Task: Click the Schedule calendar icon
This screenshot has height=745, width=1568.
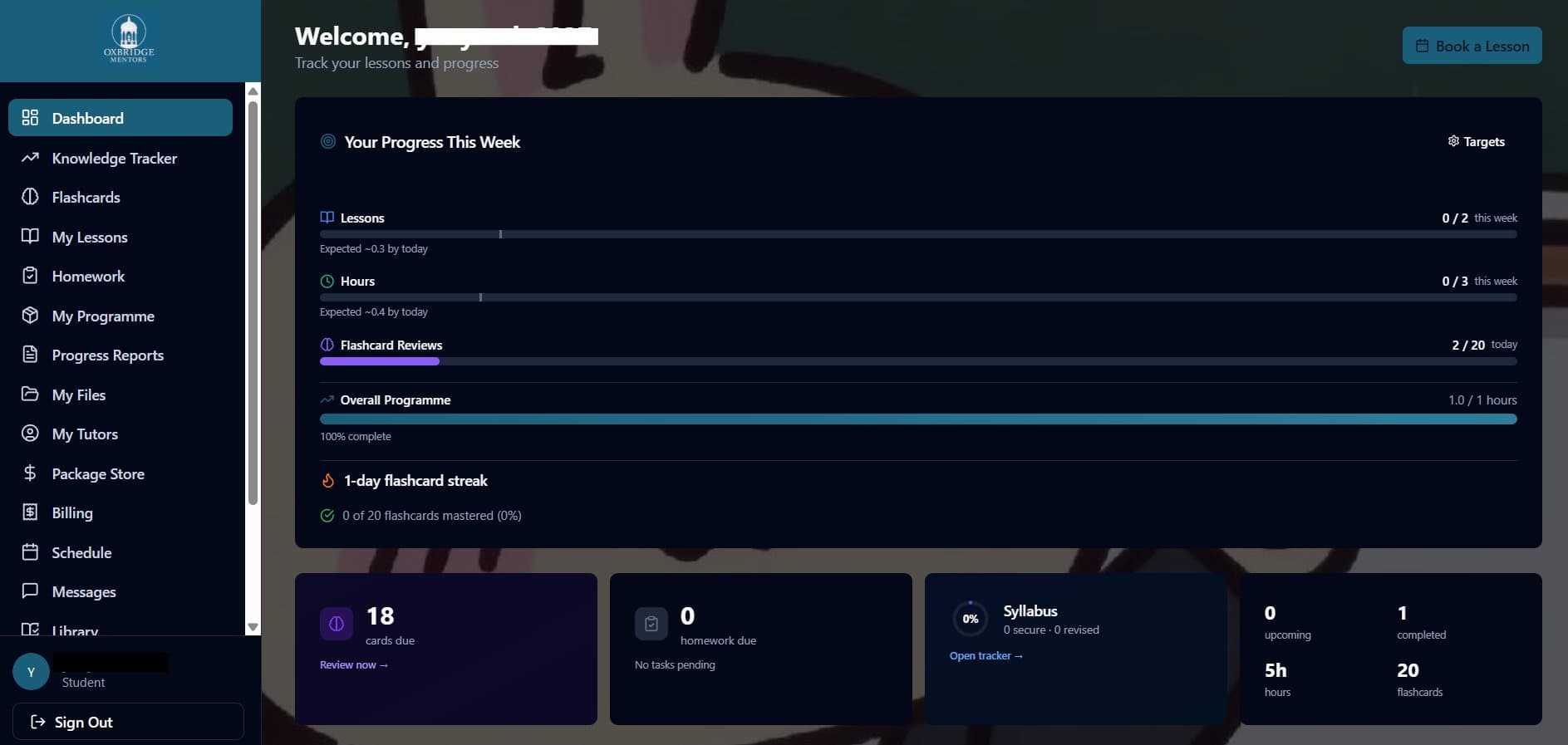Action: pos(30,552)
